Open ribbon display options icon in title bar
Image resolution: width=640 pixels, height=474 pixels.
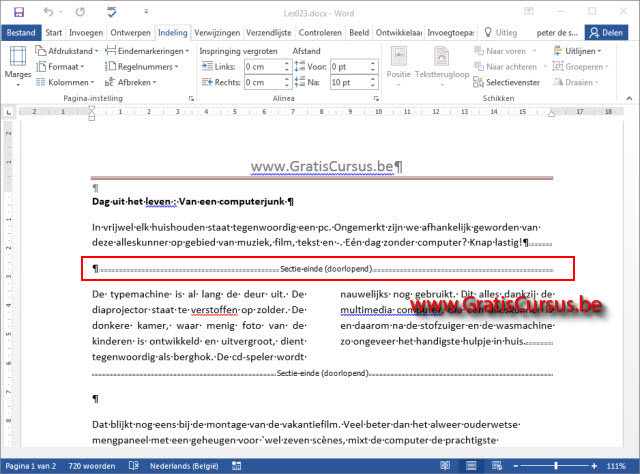point(529,11)
